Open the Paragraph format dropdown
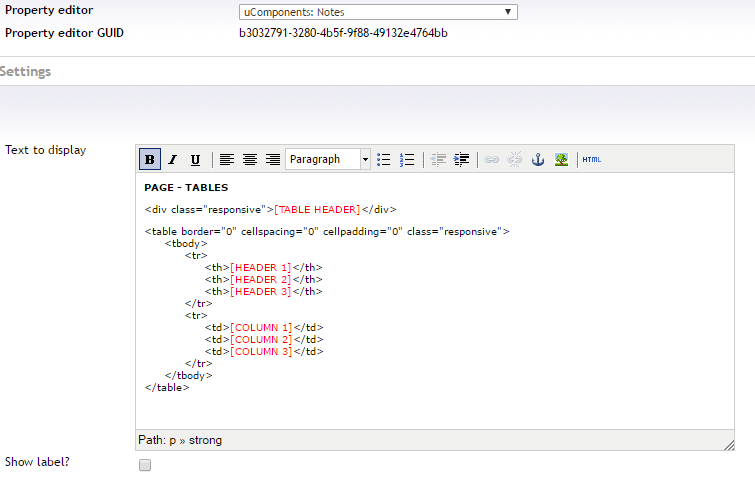Image resolution: width=755 pixels, height=479 pixels. (328, 160)
